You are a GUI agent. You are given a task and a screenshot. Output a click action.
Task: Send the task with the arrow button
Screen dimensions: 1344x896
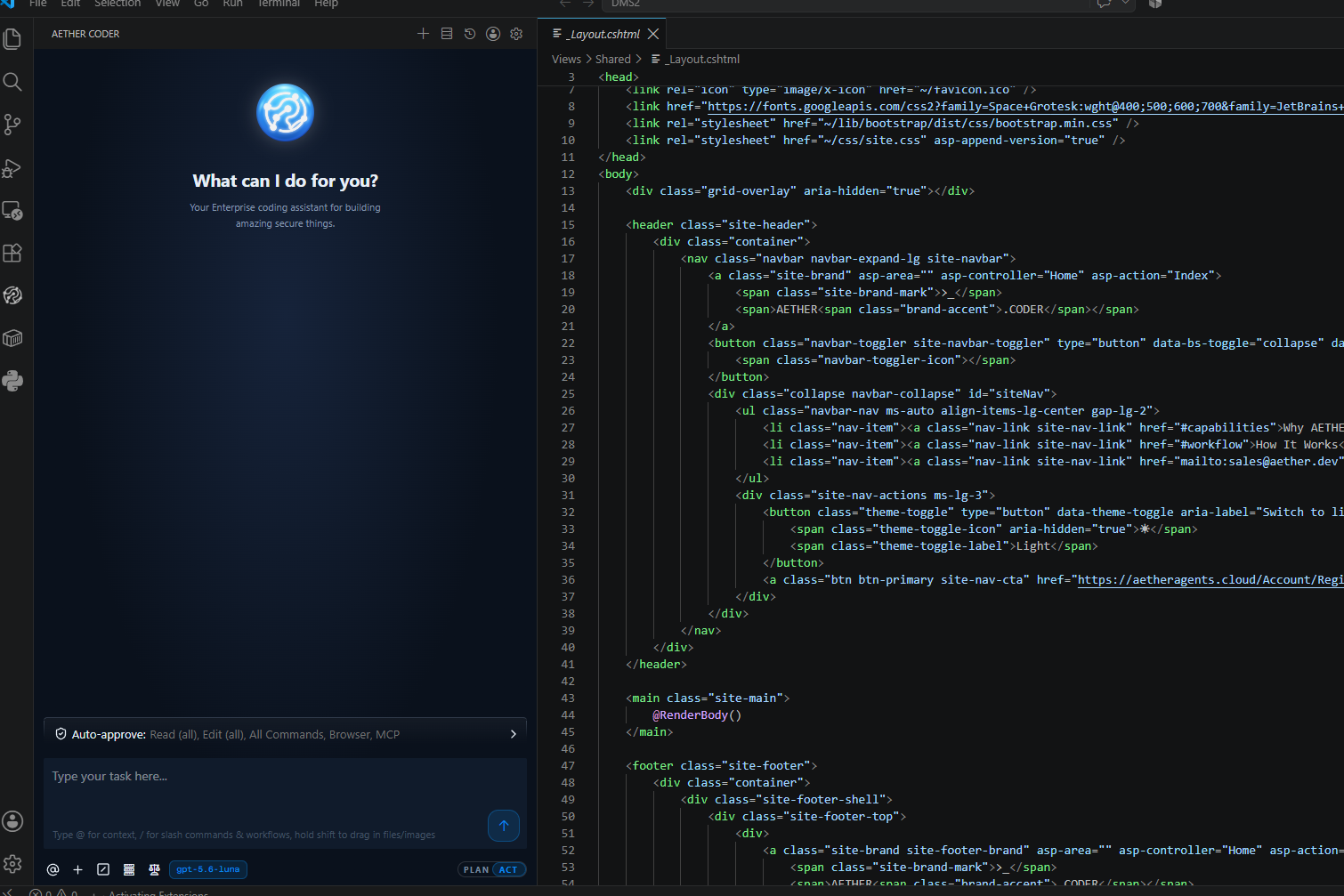click(x=504, y=826)
